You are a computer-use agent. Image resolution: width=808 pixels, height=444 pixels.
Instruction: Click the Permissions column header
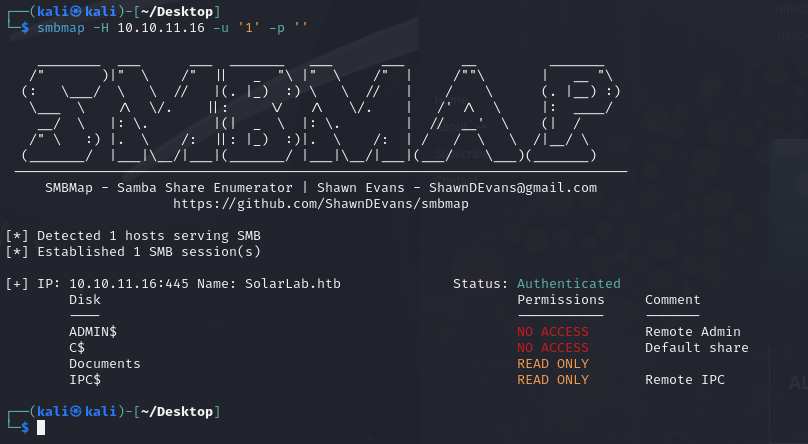pyautogui.click(x=561, y=299)
